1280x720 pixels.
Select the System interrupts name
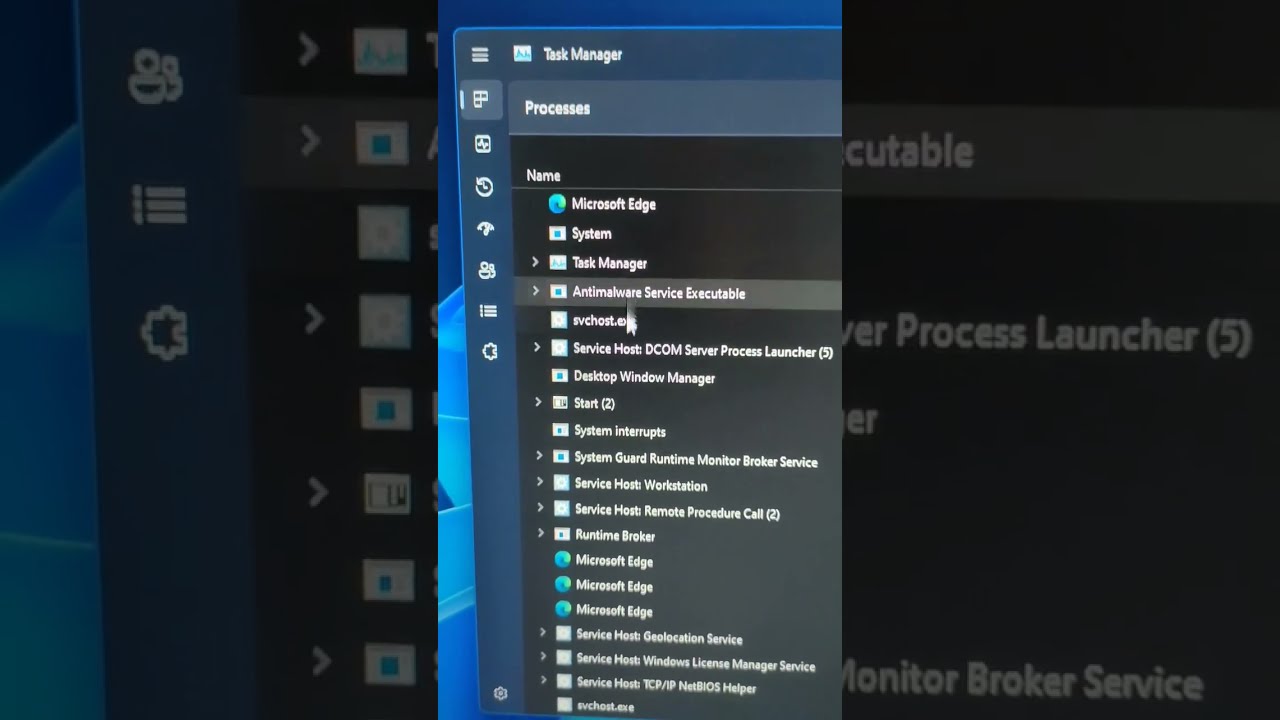point(620,432)
